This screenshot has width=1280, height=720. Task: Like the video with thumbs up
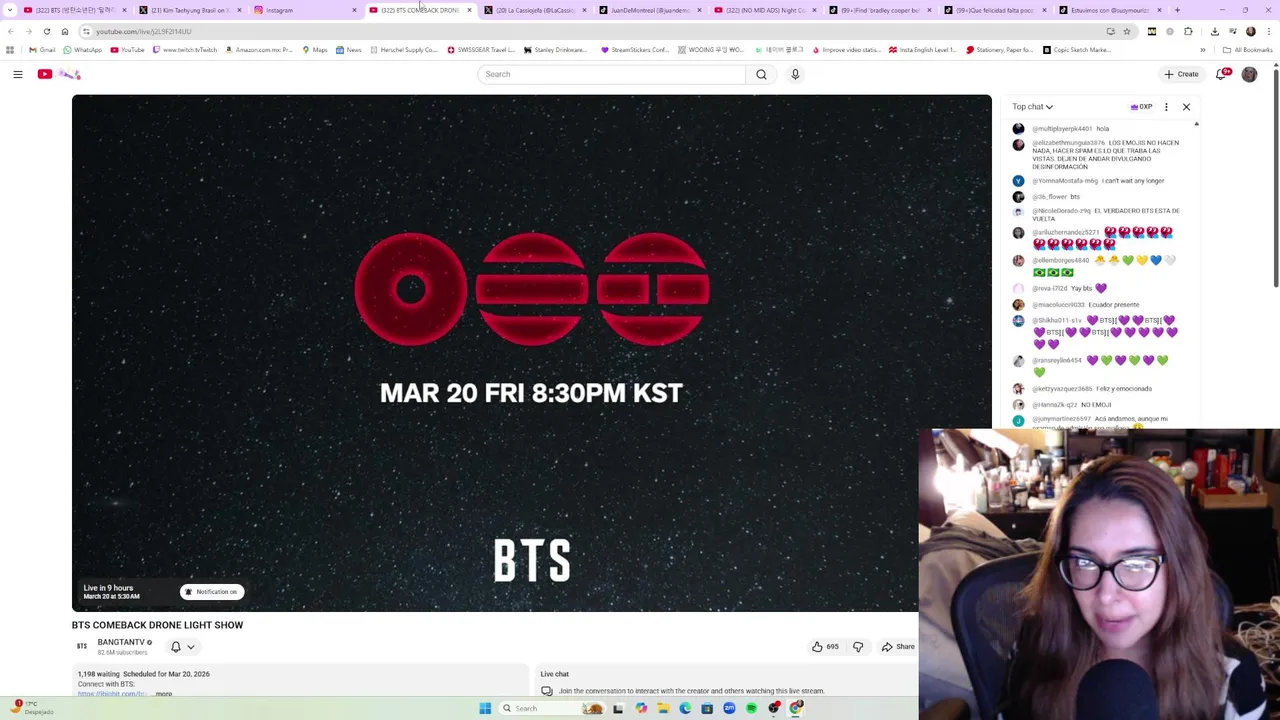click(x=825, y=647)
